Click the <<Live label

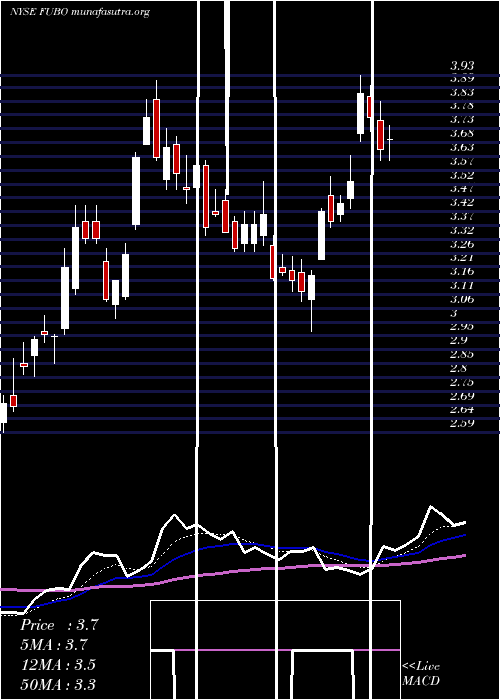click(421, 667)
